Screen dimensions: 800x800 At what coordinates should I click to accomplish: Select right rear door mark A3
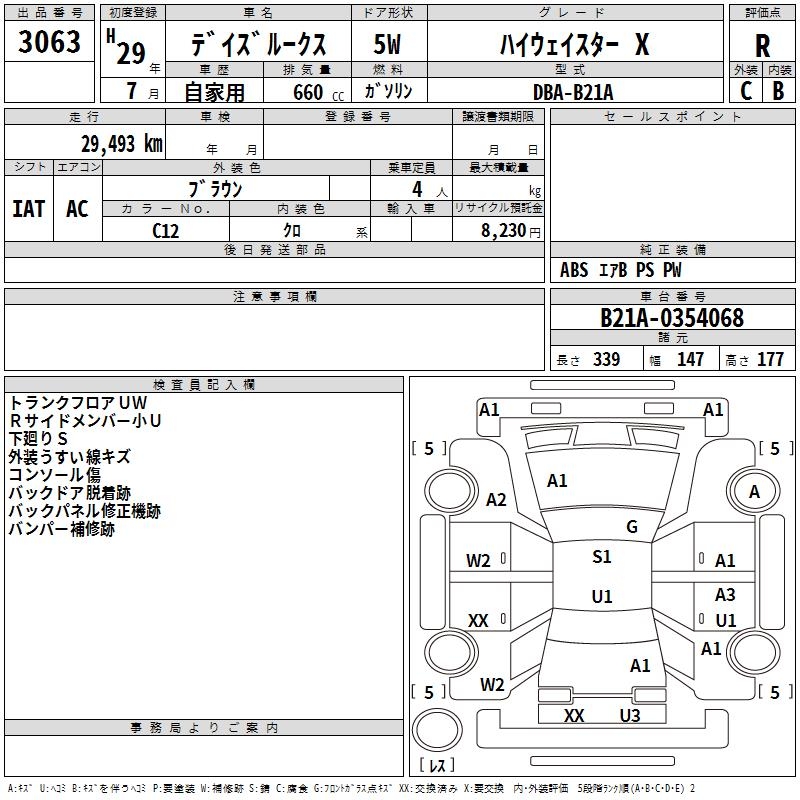click(725, 594)
